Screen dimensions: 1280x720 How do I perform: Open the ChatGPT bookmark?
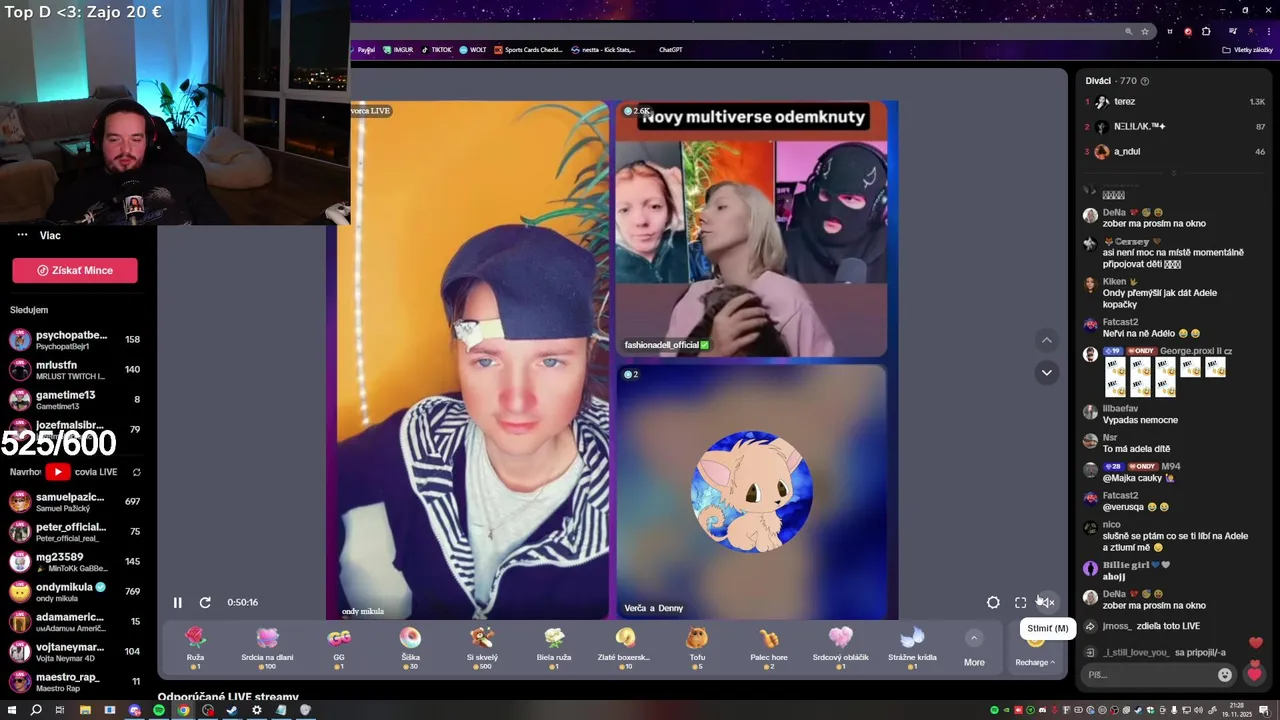670,49
